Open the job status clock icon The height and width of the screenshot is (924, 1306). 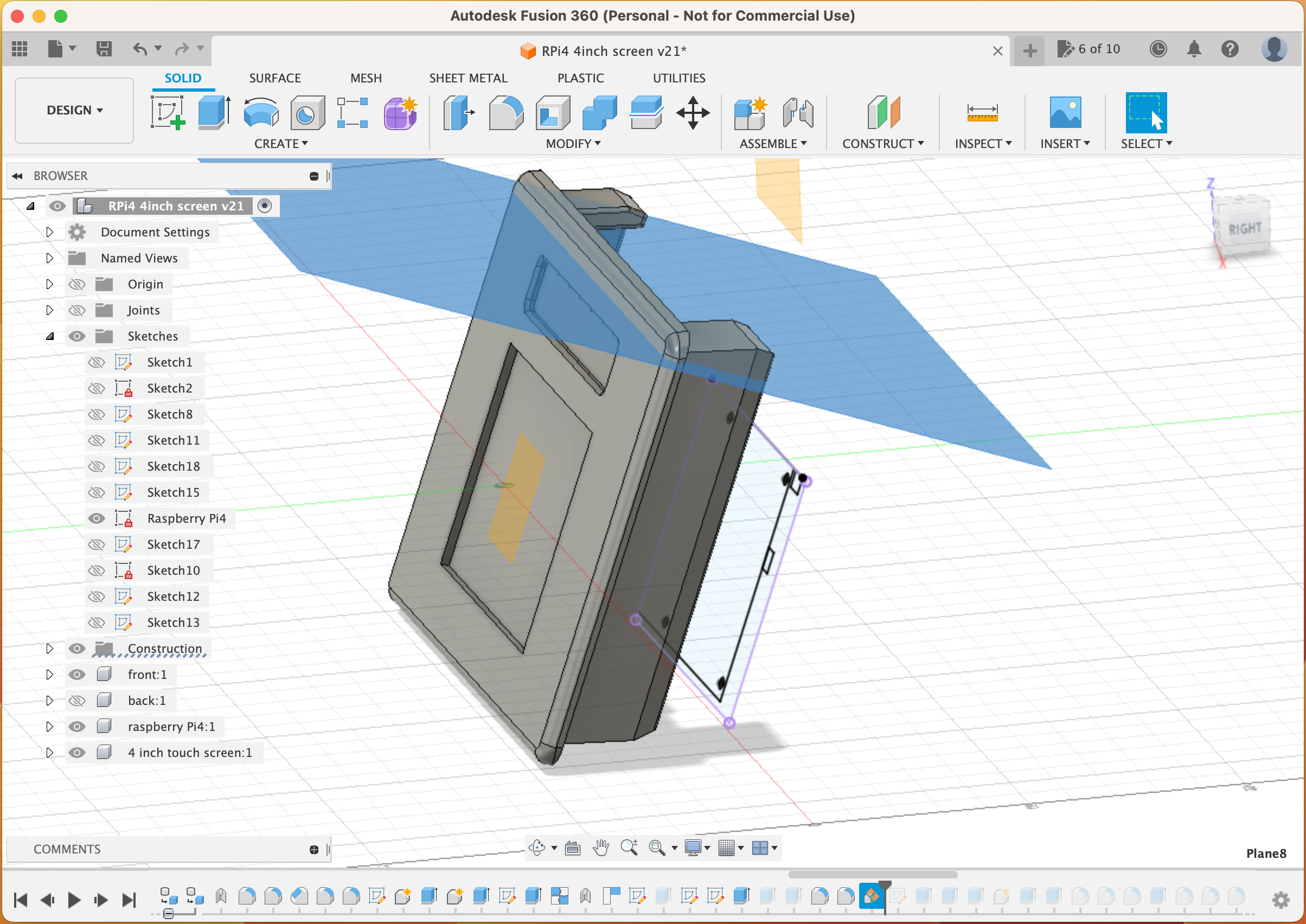coord(1157,49)
